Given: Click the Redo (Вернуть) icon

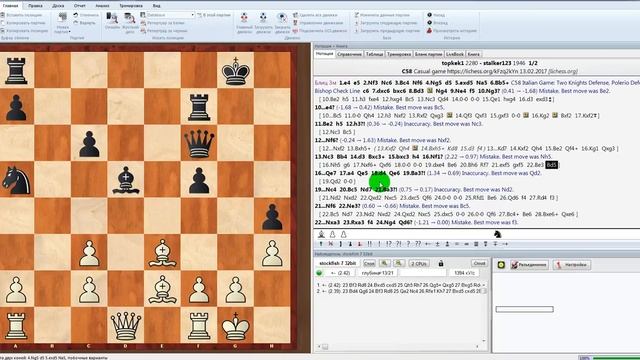Looking at the screenshot, I should pyautogui.click(x=76, y=23).
